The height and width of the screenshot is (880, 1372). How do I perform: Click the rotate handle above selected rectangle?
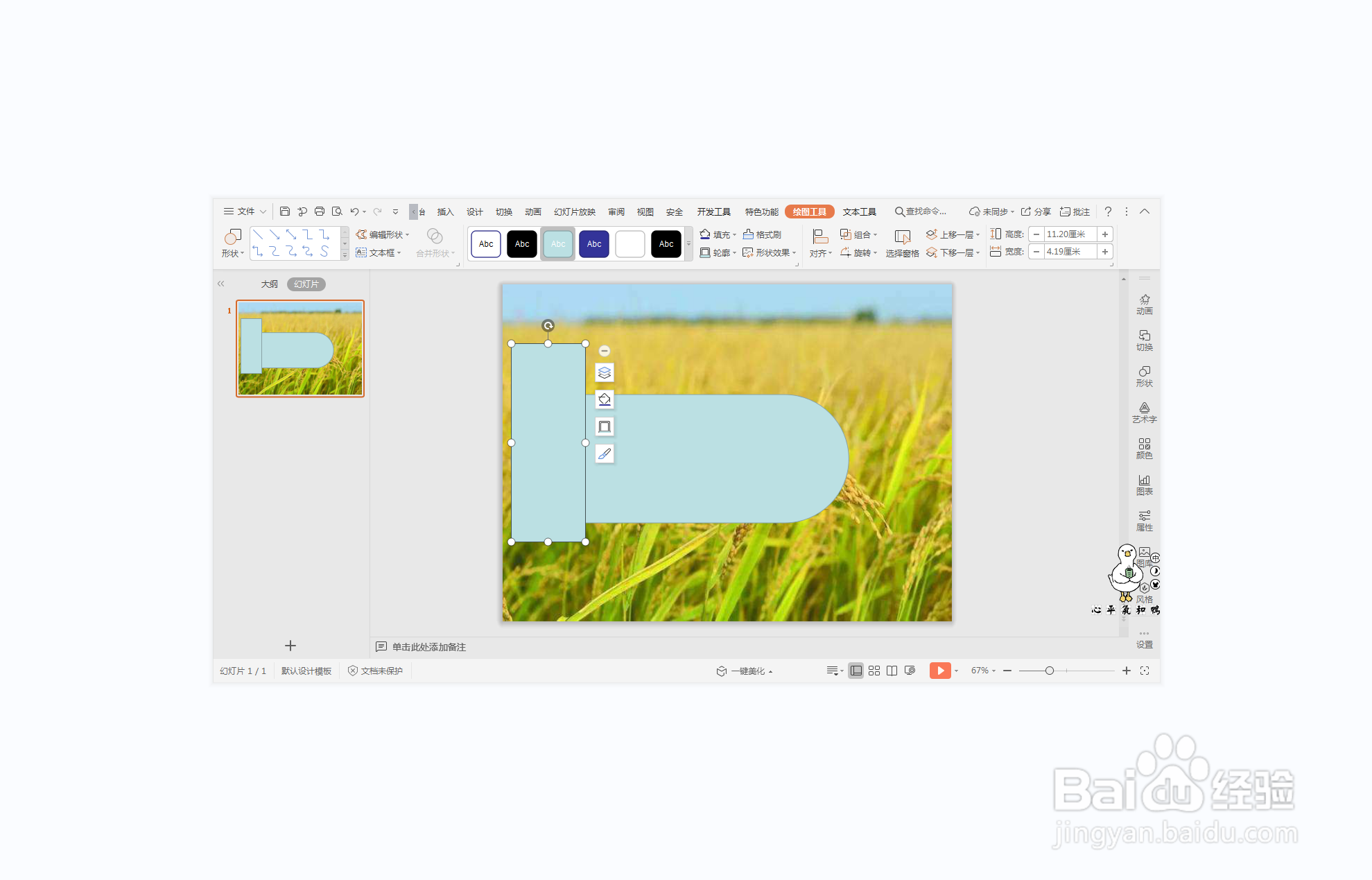click(548, 325)
